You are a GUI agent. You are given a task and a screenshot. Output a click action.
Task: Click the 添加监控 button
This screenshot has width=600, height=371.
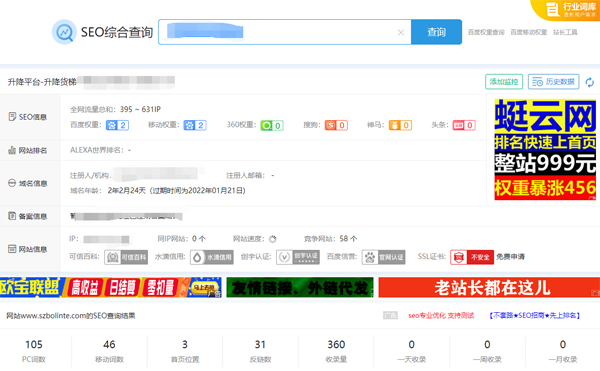click(504, 81)
